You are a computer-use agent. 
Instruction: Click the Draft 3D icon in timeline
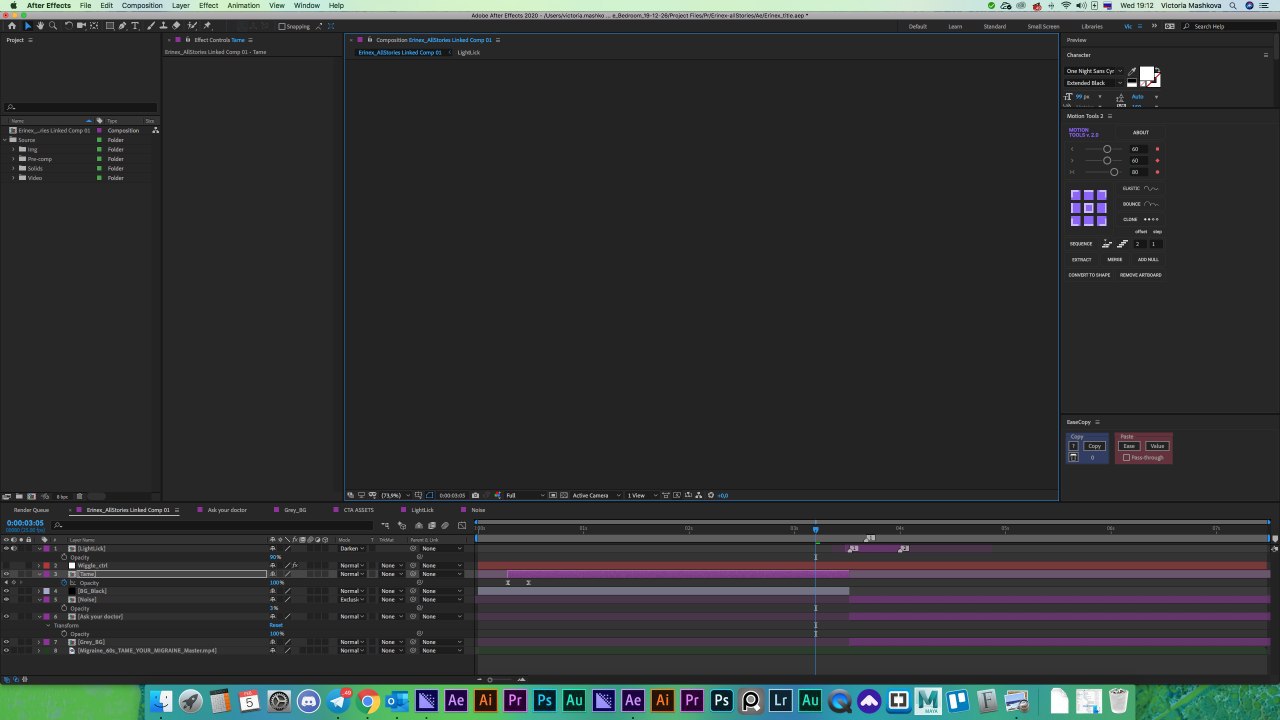pyautogui.click(x=403, y=525)
